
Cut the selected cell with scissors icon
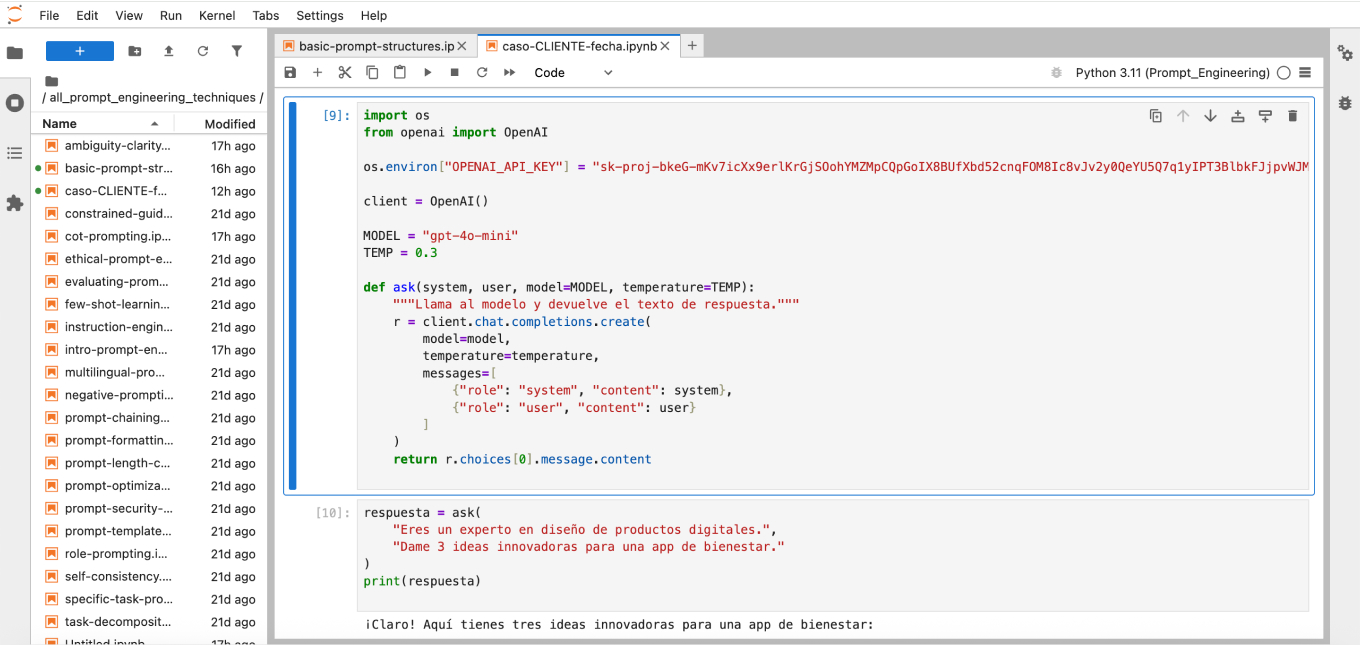345,73
